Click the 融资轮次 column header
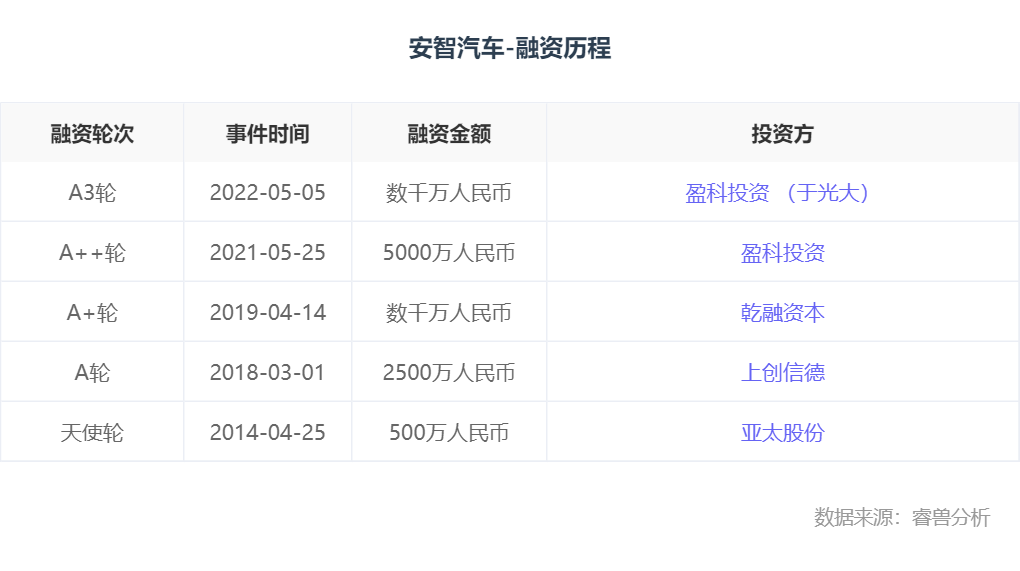The height and width of the screenshot is (571, 1020). pyautogui.click(x=92, y=133)
